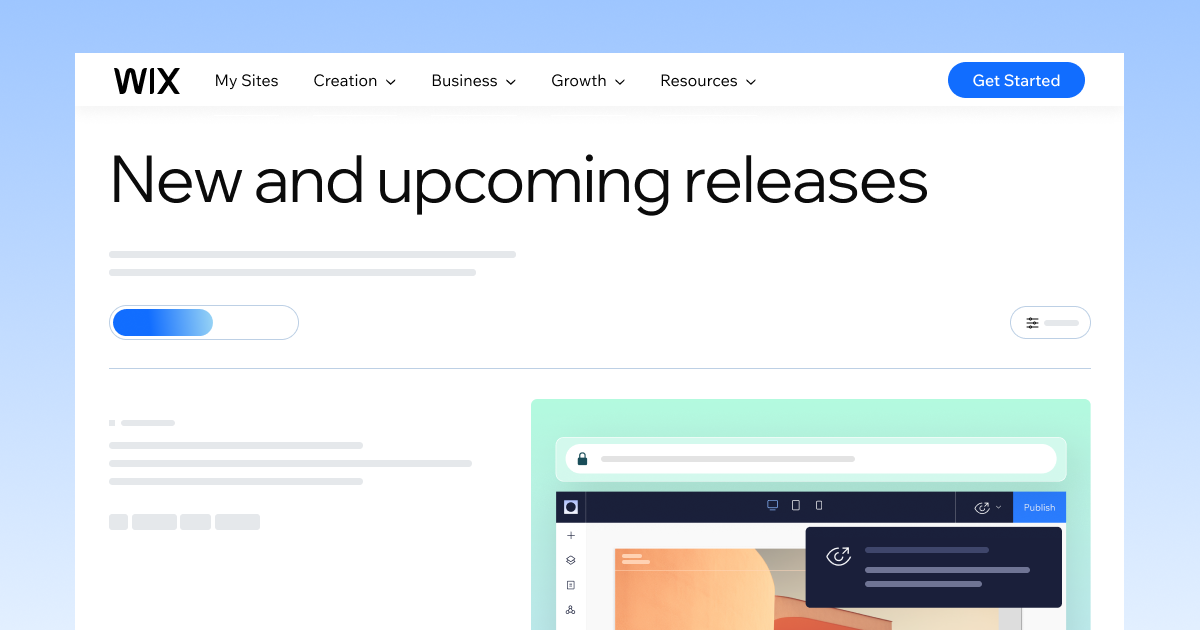
Task: Open the components sidebar icon
Action: (x=571, y=609)
